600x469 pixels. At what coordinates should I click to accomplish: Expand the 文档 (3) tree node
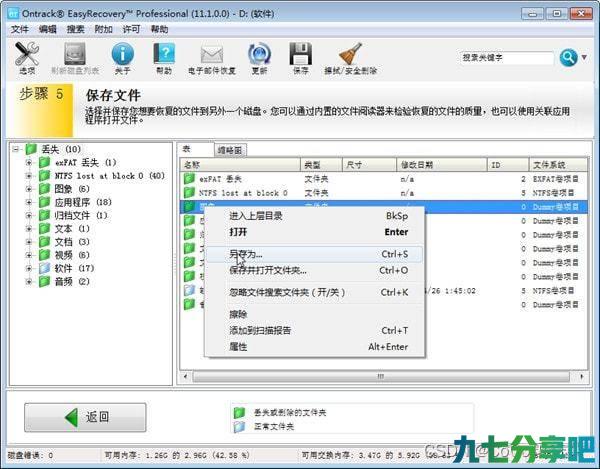point(28,242)
